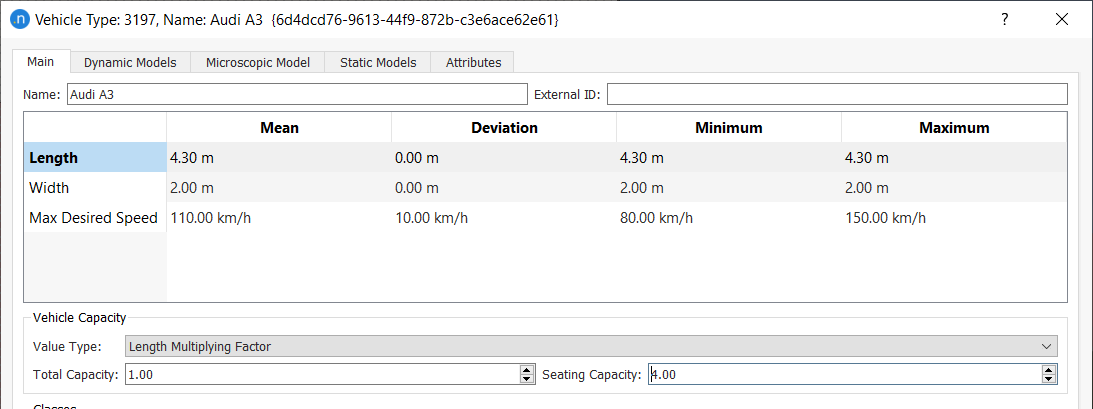Select the Attributes tab
This screenshot has width=1093, height=409.
(473, 62)
